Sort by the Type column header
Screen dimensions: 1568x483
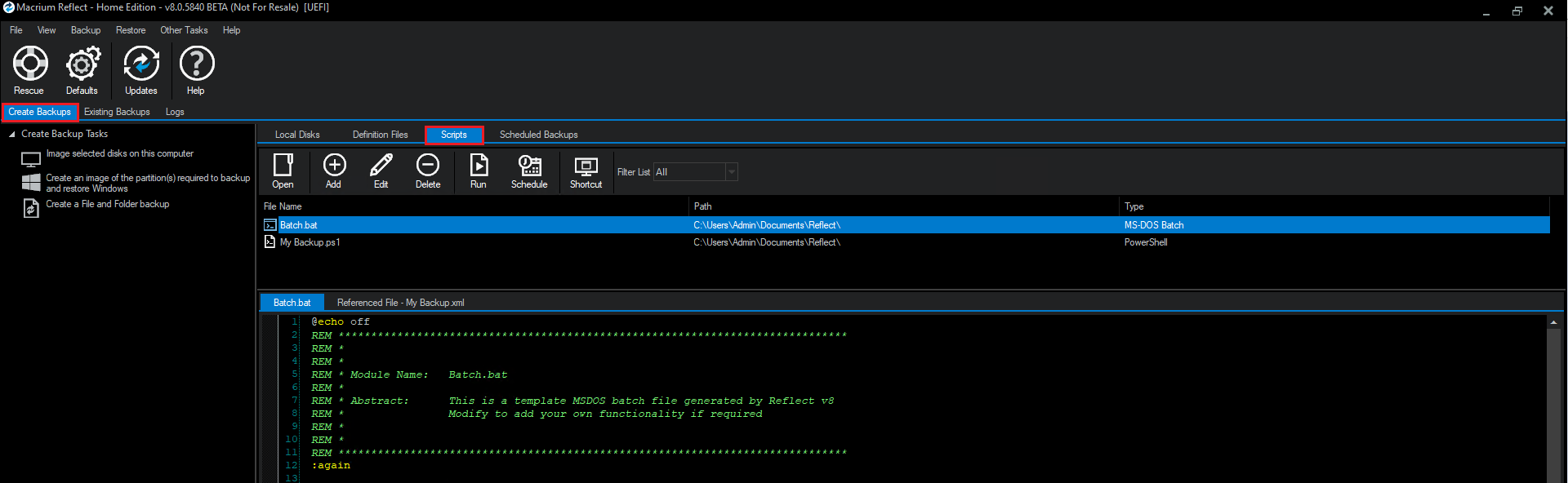[x=1334, y=206]
